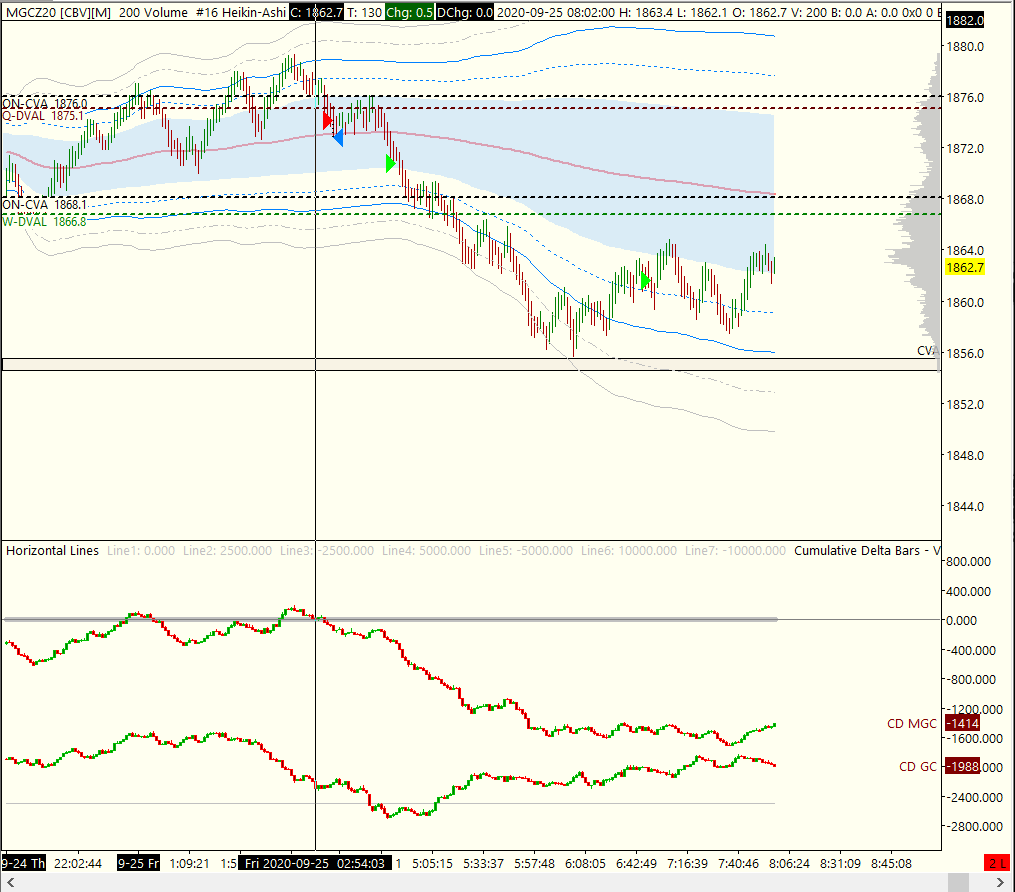
Task: Click the 8:06:24 time axis label
Action: [x=789, y=864]
